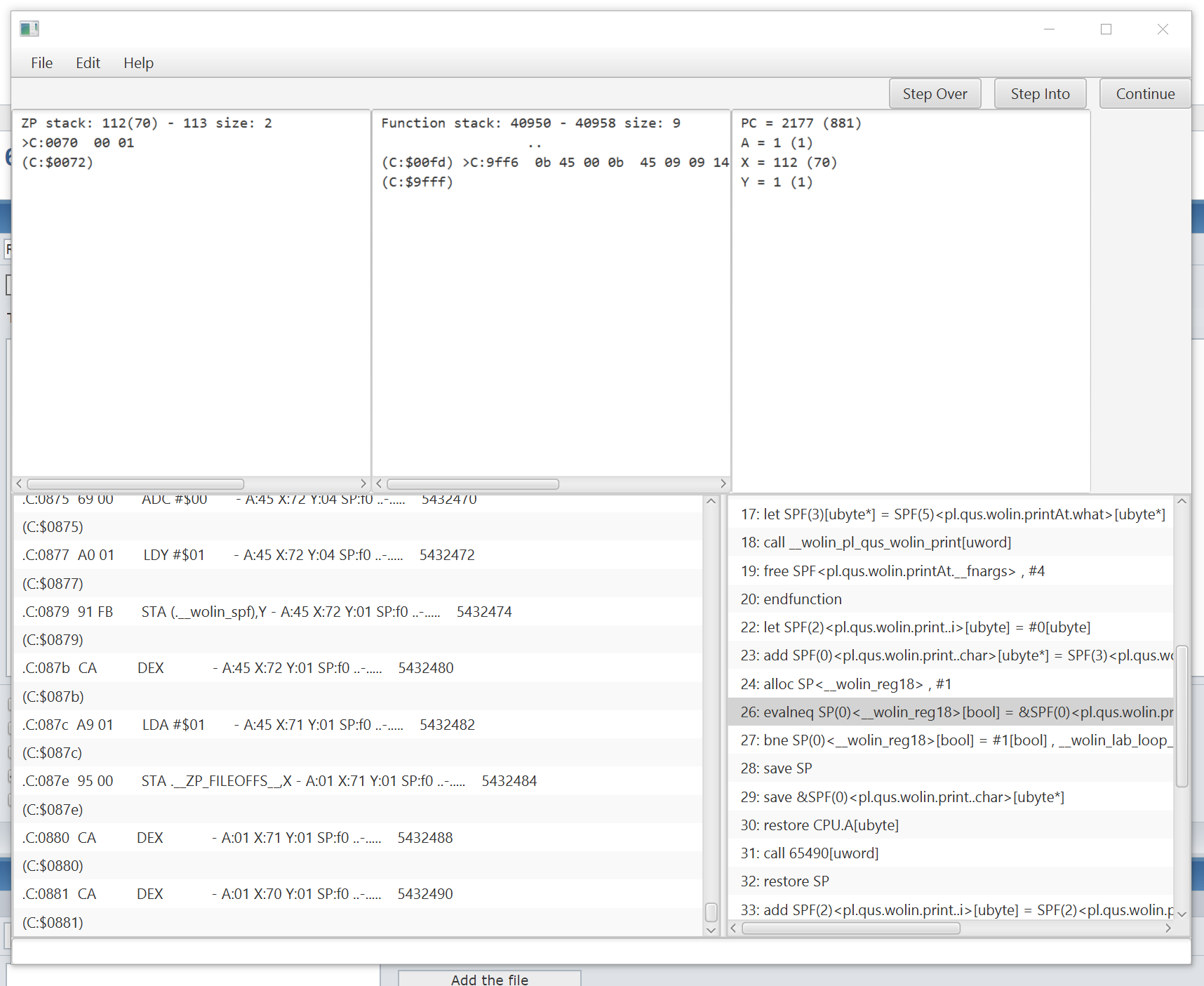Click Continue to resume execution
The image size is (1204, 986).
pos(1144,94)
